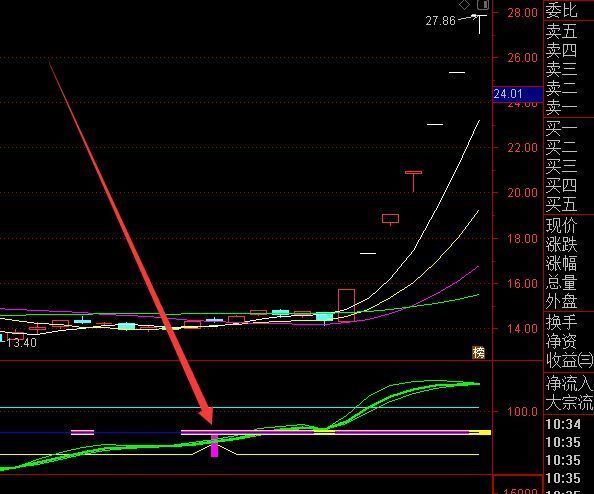This screenshot has width=594, height=494.
Task: Select the 27.86 high price candle
Action: 480,24
